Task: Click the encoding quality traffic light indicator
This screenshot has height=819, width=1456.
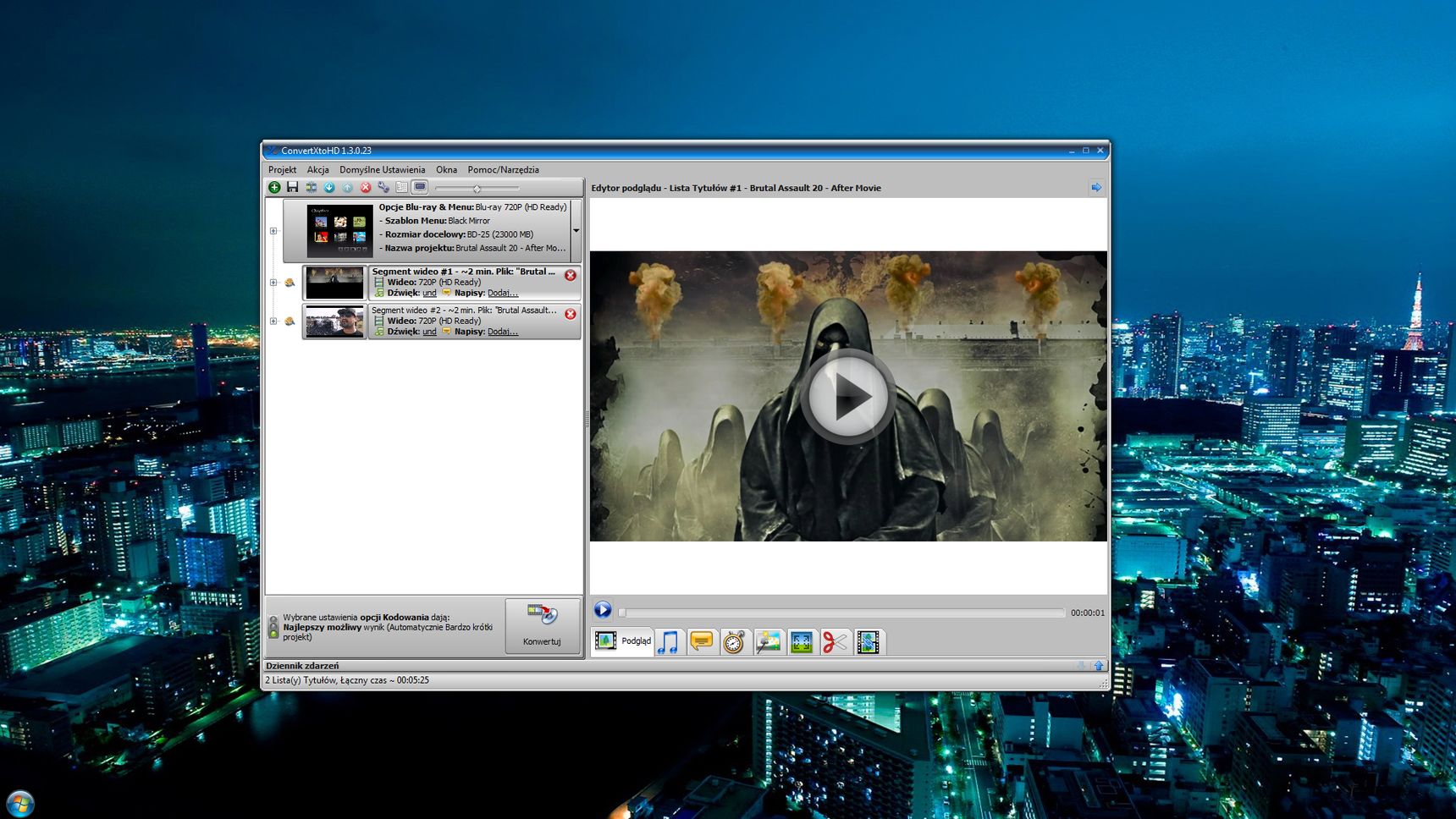Action: (x=273, y=627)
